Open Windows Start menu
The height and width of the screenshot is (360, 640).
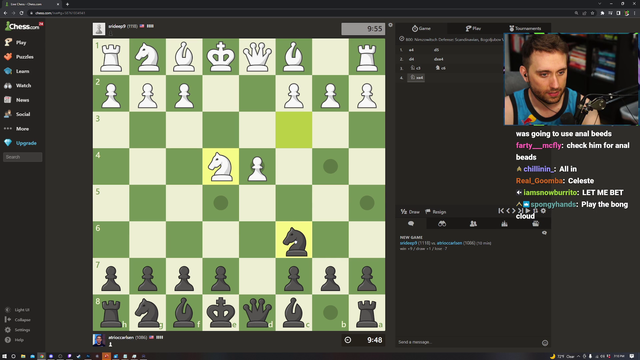pos(4,356)
